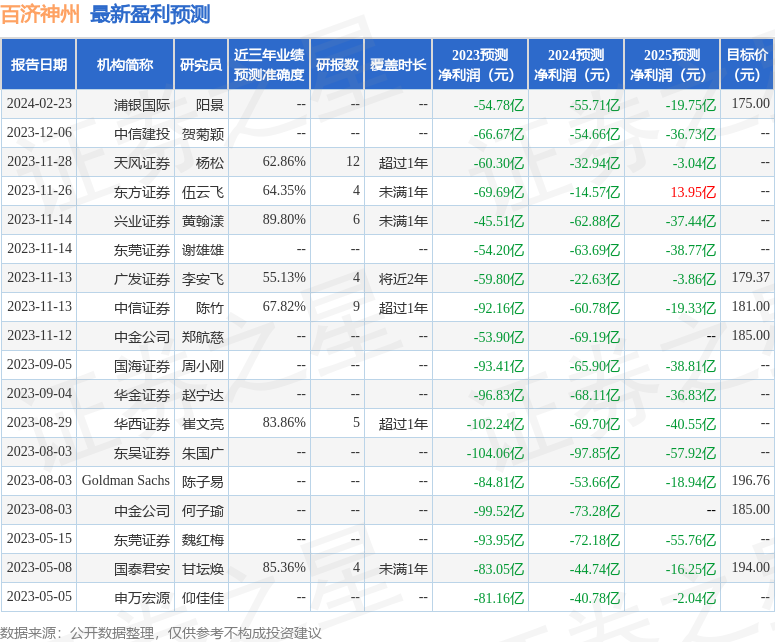Click the 2023 forecast -92.16亿
The height and width of the screenshot is (642, 775).
pos(498,308)
